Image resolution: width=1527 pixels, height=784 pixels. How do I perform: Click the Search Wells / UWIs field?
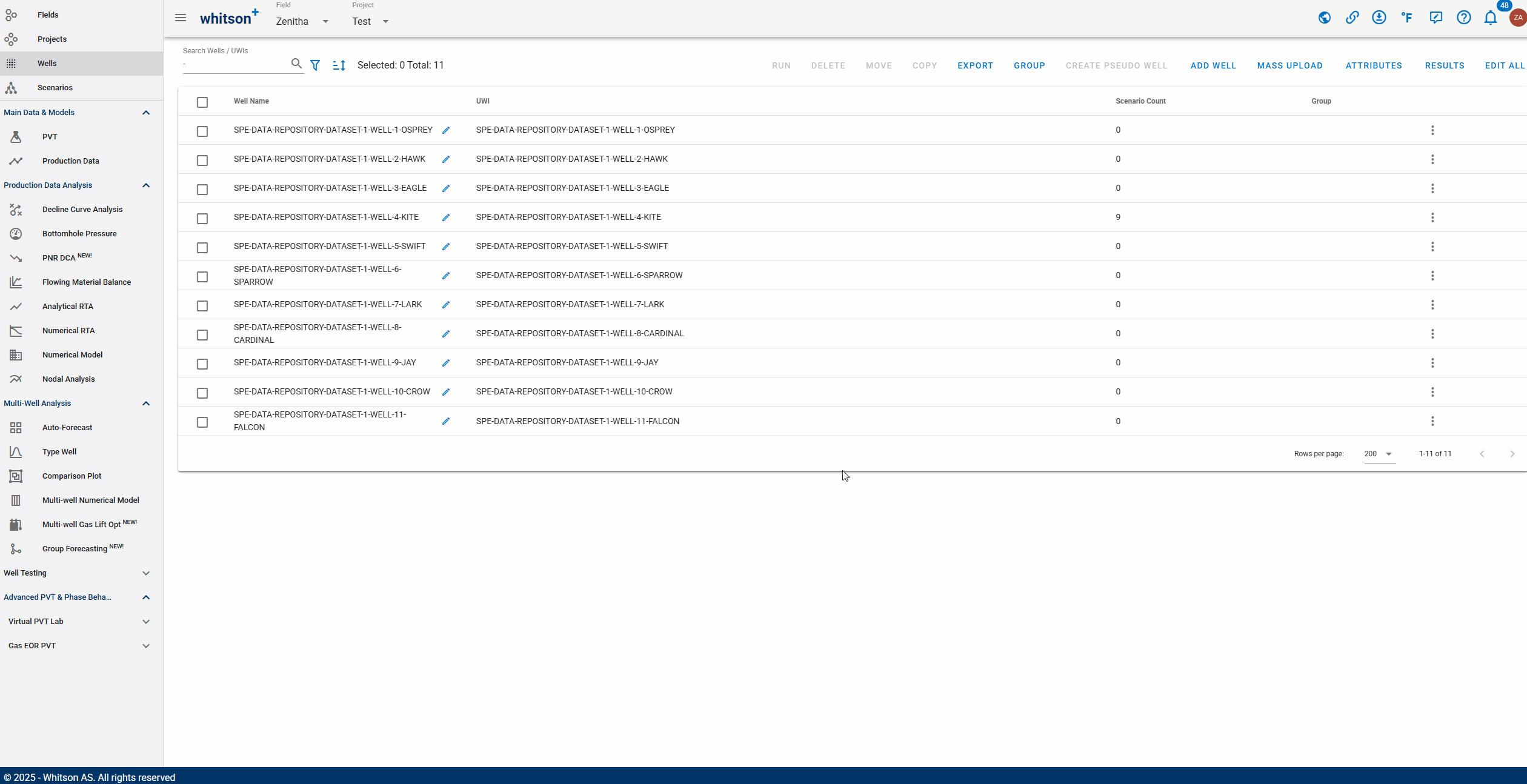tap(235, 64)
